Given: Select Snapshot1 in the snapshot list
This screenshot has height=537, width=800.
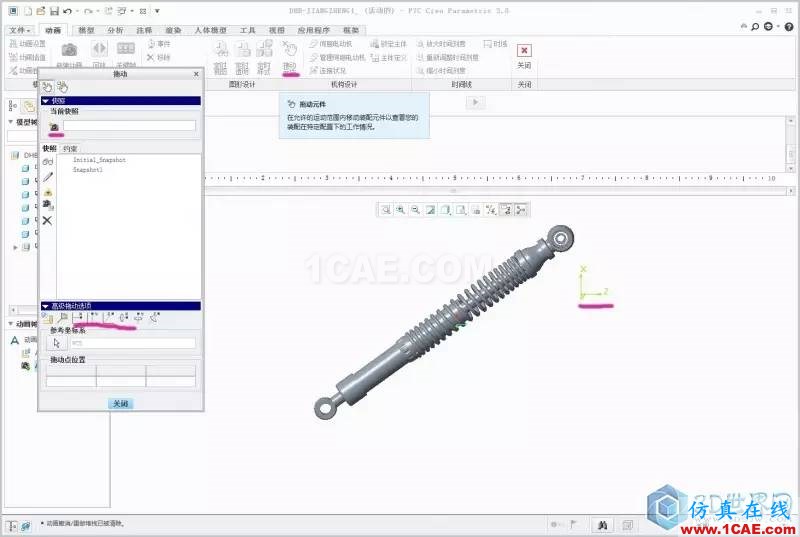Looking at the screenshot, I should pyautogui.click(x=88, y=170).
